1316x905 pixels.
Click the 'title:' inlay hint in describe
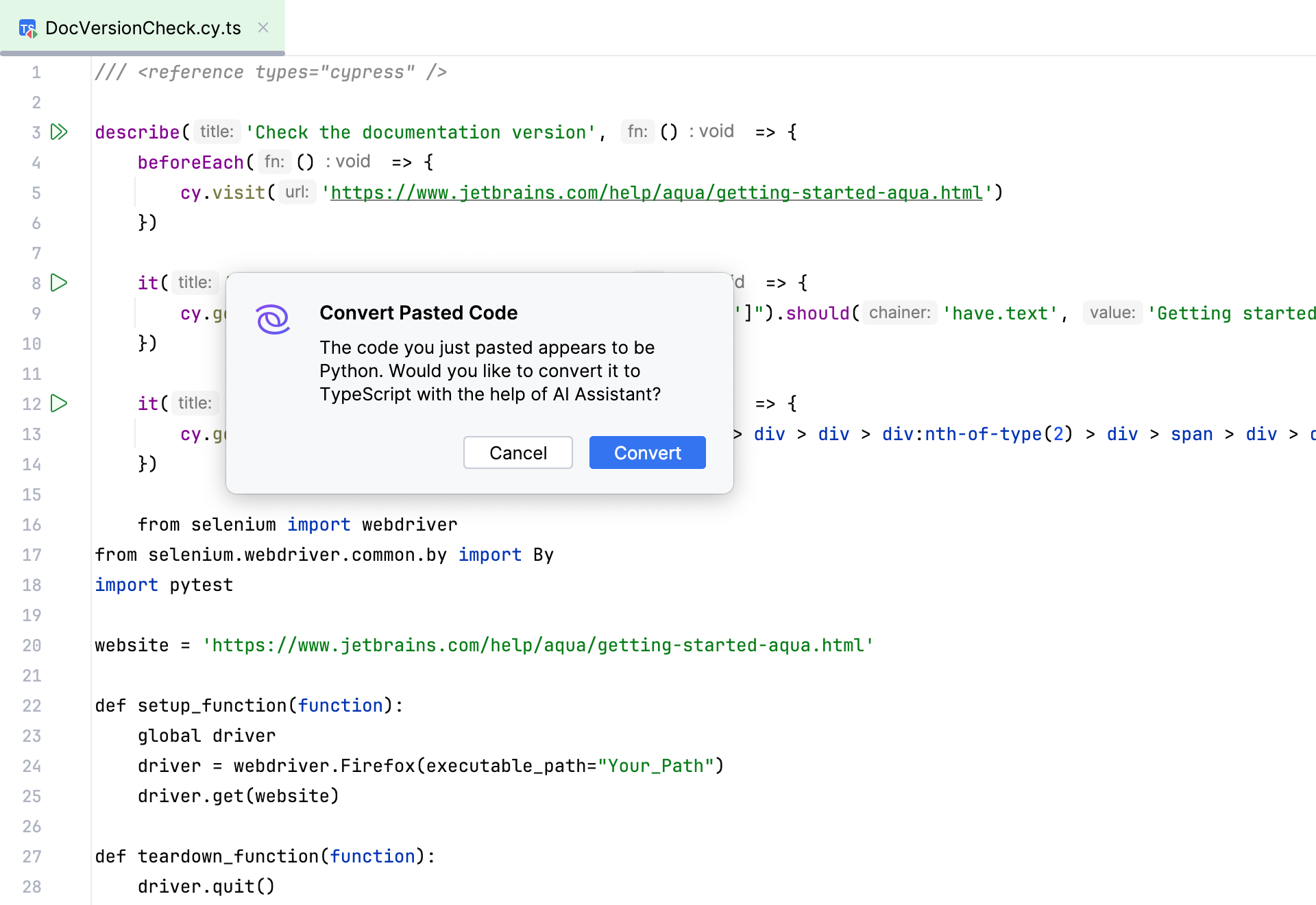point(217,132)
